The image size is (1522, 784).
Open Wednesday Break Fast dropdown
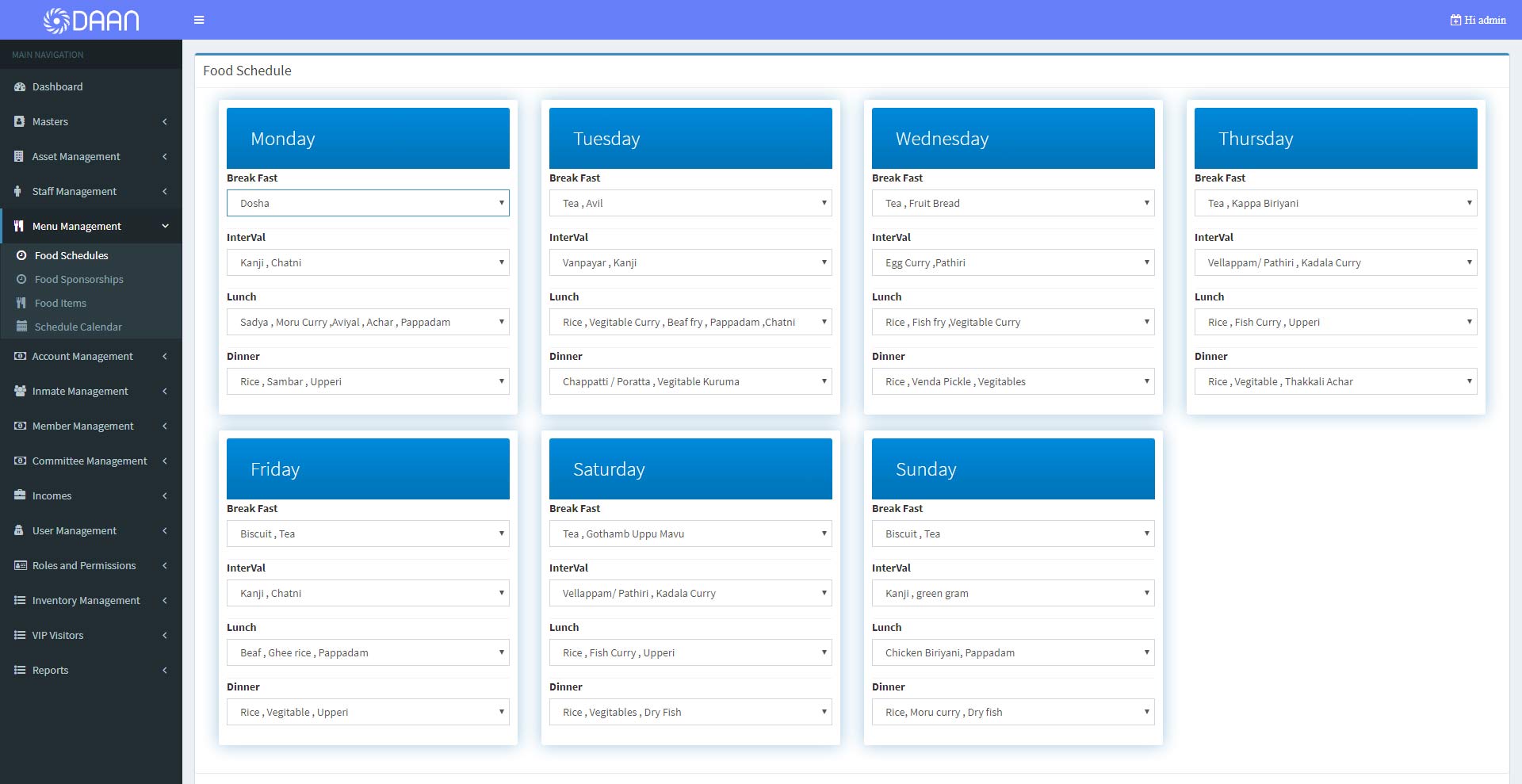click(x=1013, y=203)
